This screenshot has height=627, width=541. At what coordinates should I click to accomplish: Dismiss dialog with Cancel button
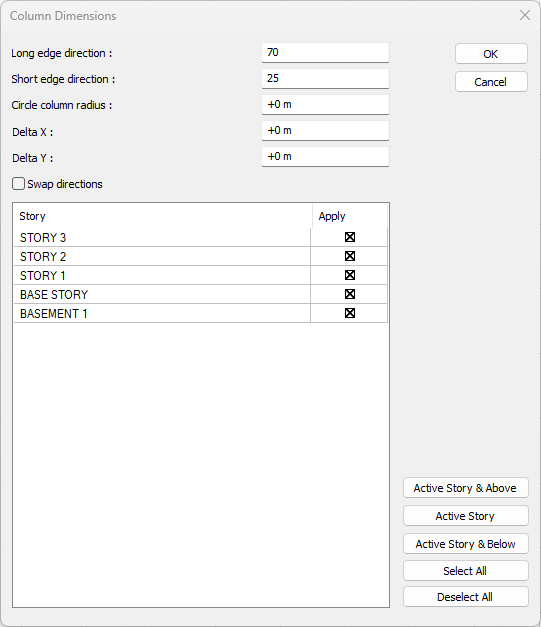tap(491, 82)
